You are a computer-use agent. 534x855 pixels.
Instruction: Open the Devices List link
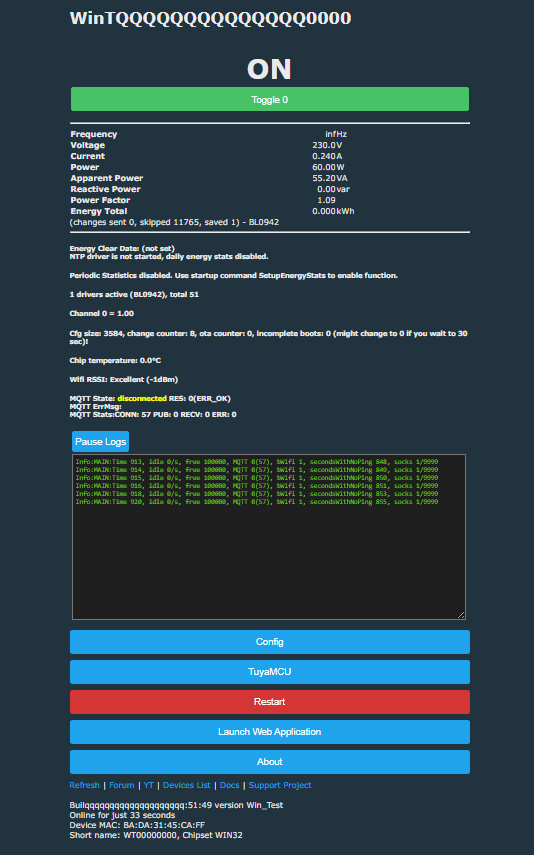coord(187,785)
